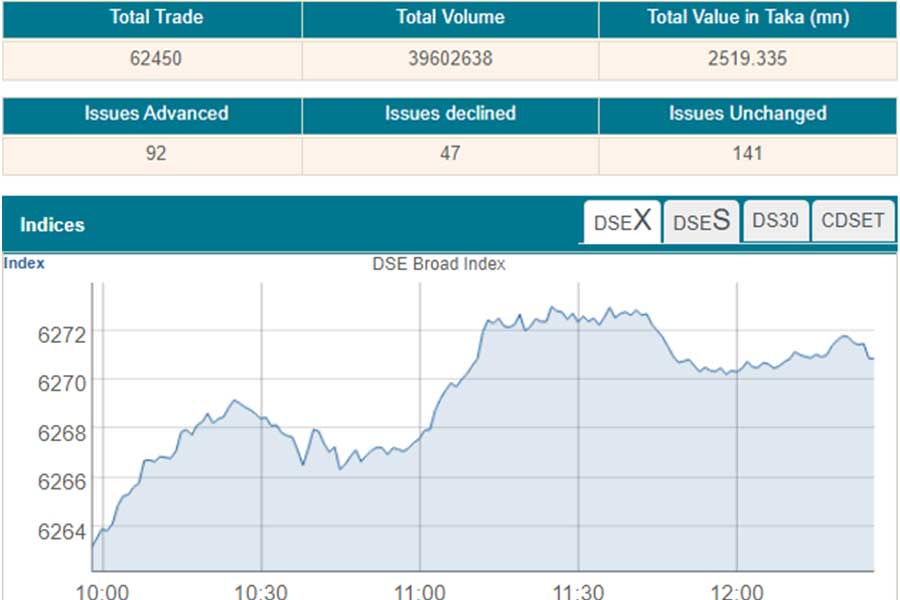Click the Index axis label on chart
Screen dimensions: 900x600
pos(26,263)
